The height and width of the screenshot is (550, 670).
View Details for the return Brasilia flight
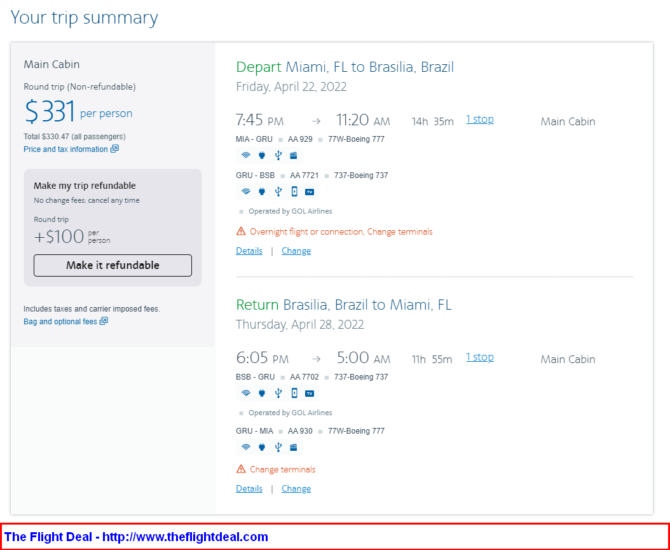(249, 488)
